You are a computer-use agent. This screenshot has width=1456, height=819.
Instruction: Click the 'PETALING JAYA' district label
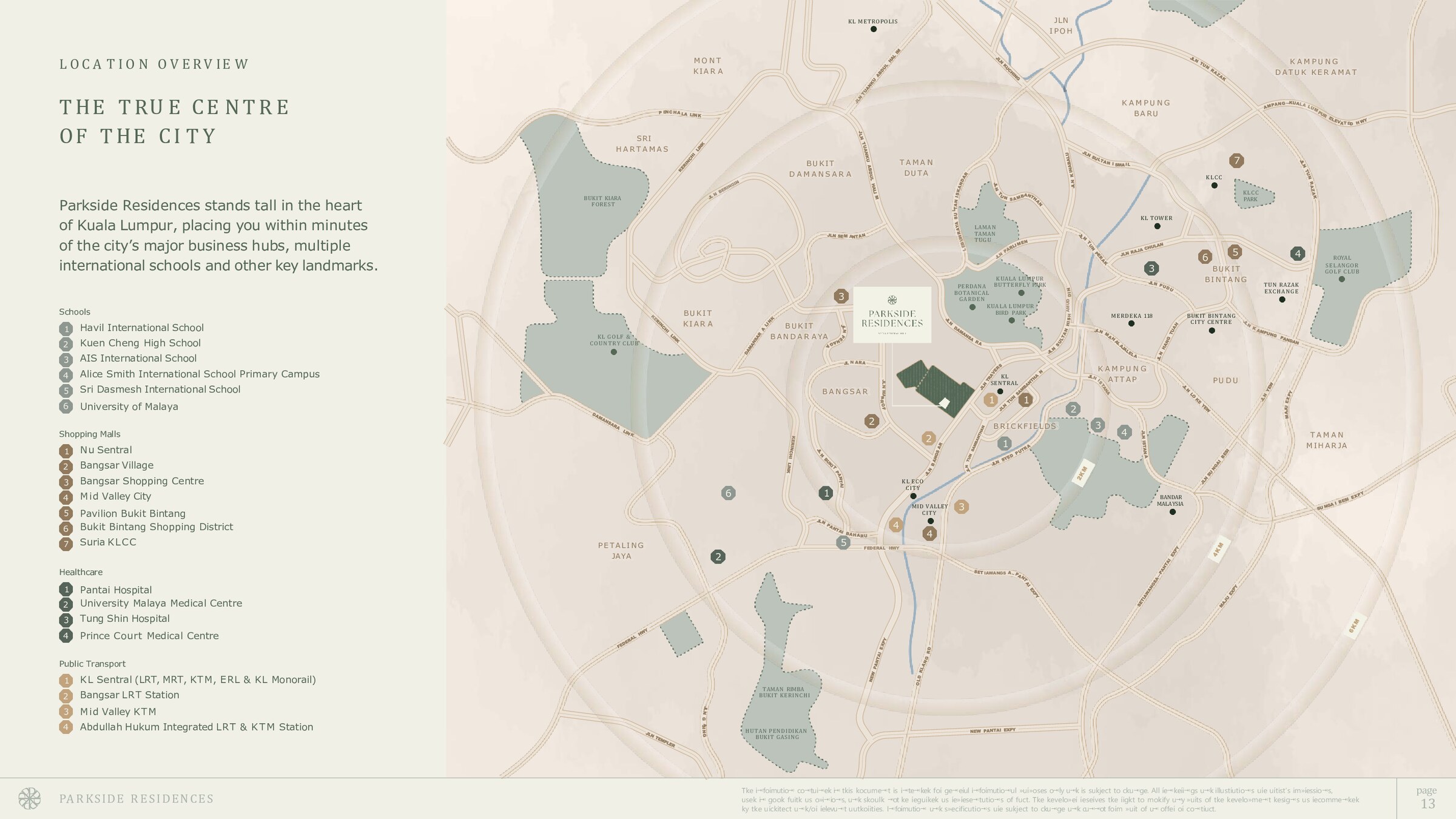(621, 550)
